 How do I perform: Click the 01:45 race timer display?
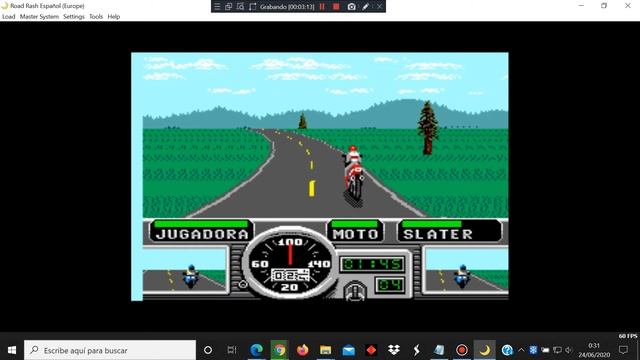(x=372, y=264)
